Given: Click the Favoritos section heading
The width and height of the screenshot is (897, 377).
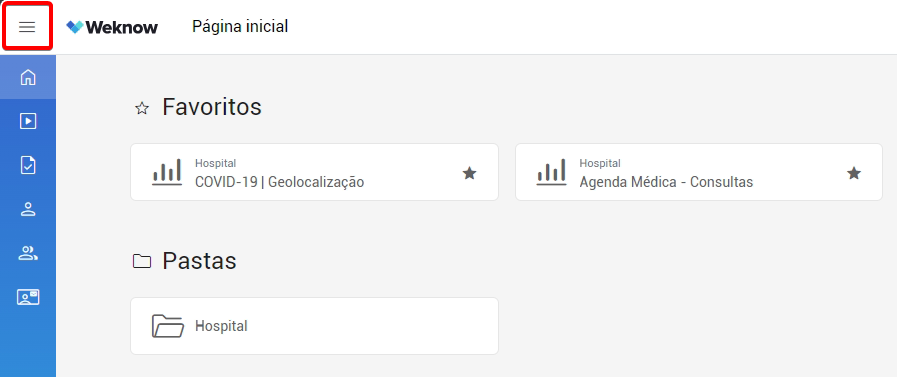Looking at the screenshot, I should pyautogui.click(x=212, y=107).
